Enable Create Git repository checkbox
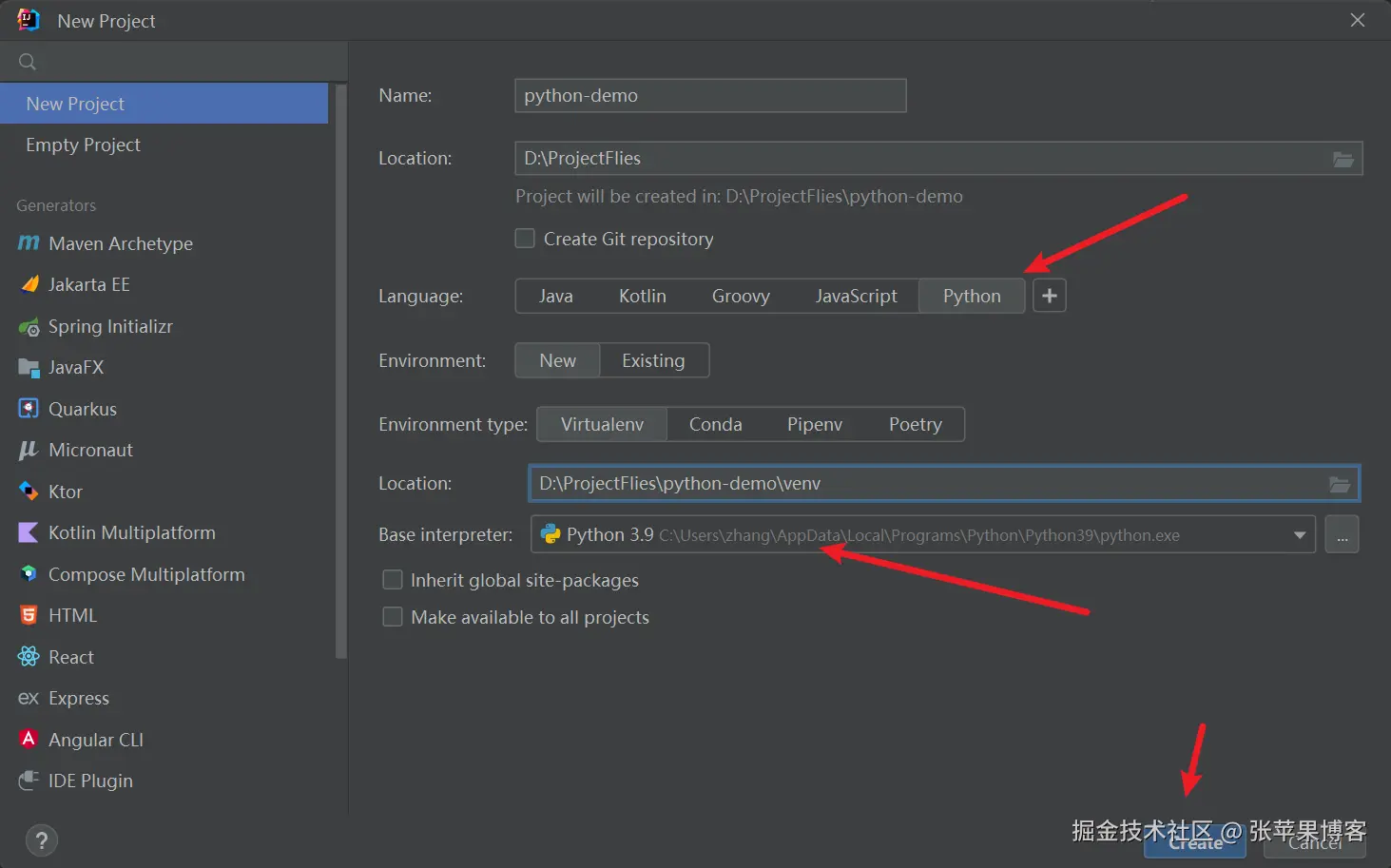 [525, 239]
